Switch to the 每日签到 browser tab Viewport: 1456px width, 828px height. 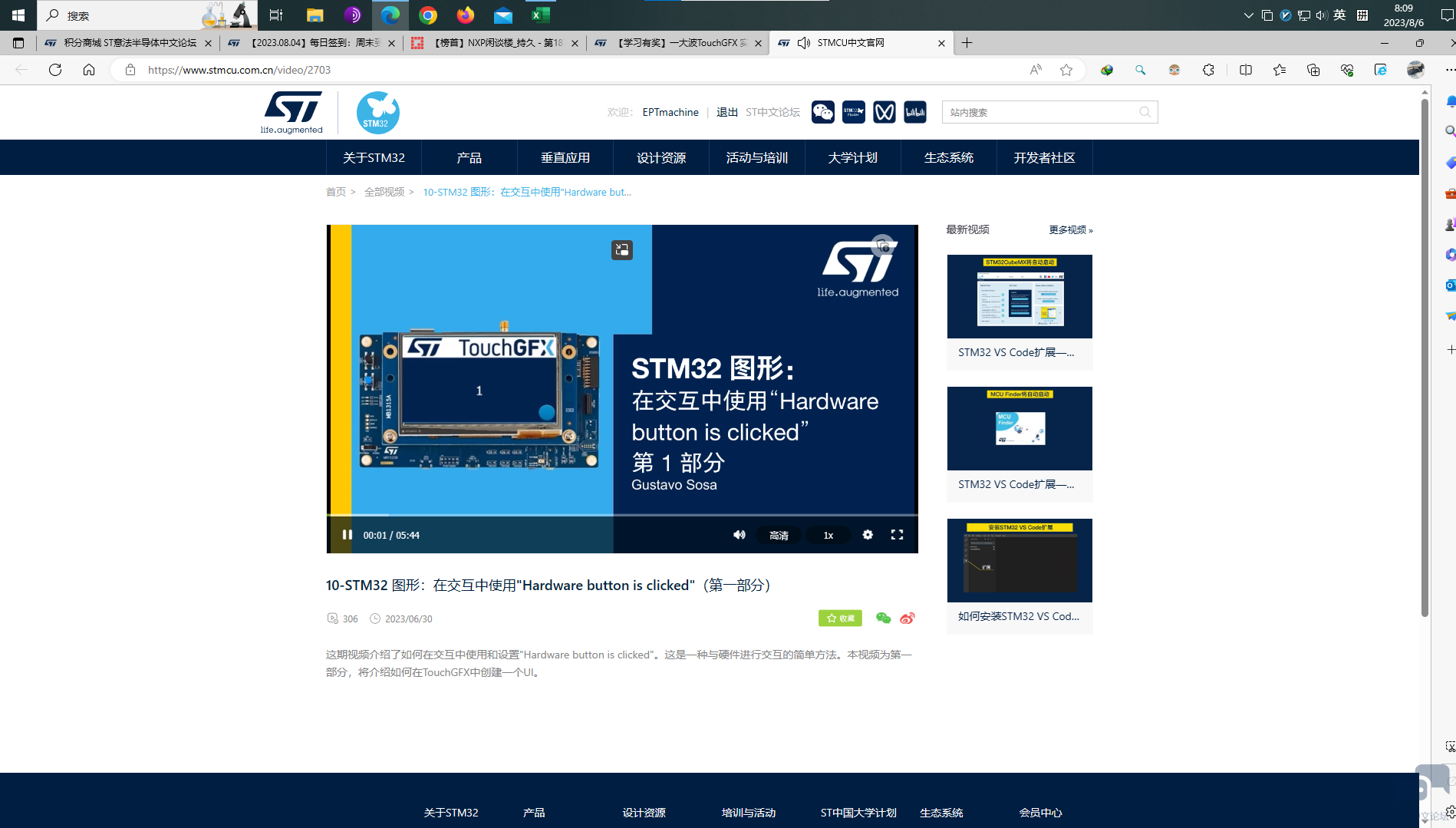pyautogui.click(x=313, y=43)
